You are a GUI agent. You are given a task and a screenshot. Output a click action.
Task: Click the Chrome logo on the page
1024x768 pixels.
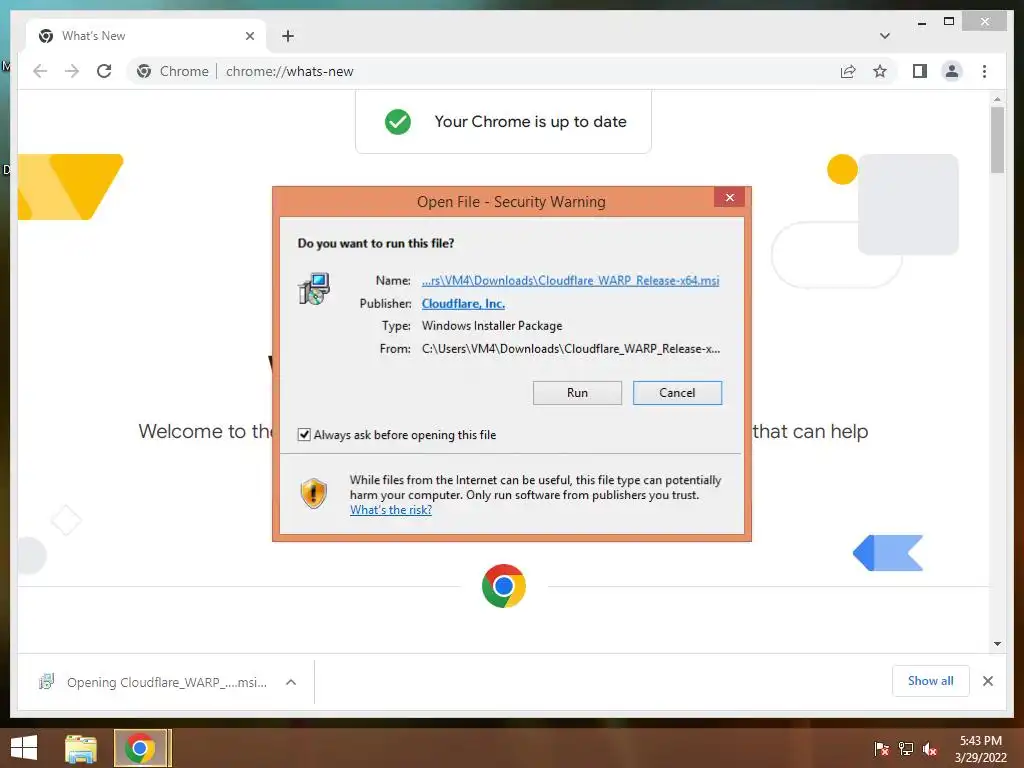(x=504, y=586)
